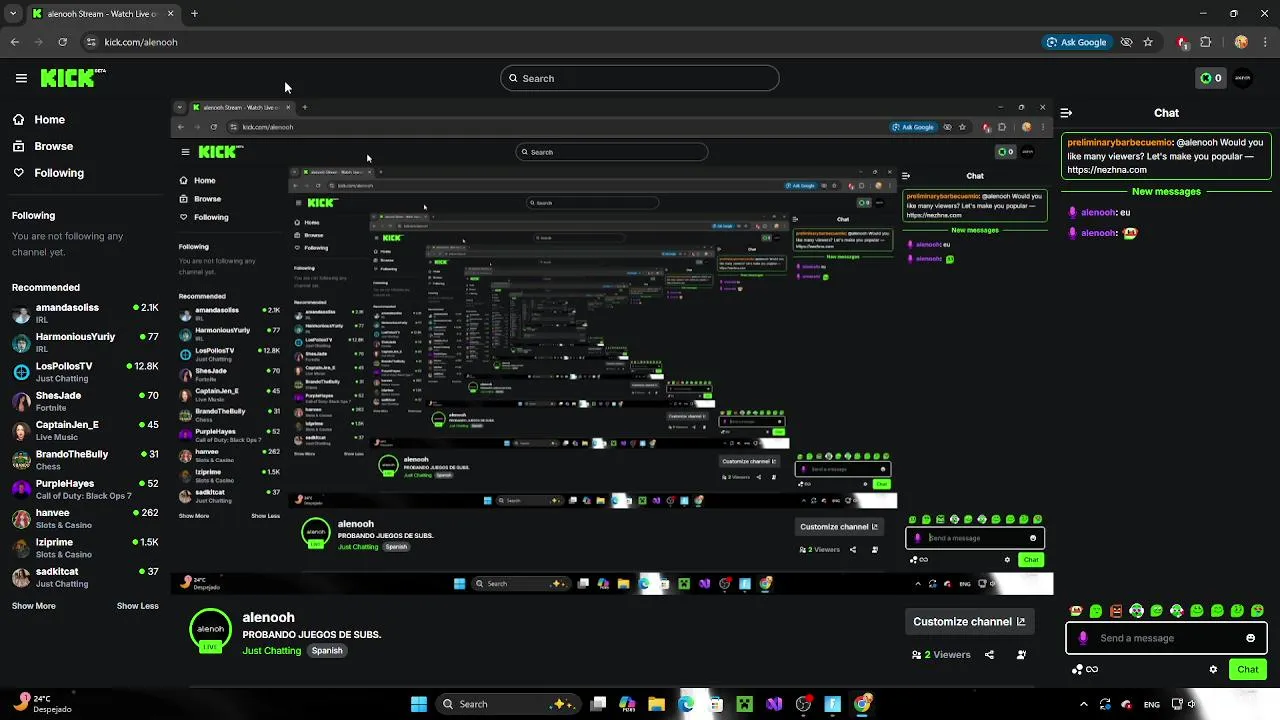1280x720 pixels.
Task: Click the Spanish language tag
Action: coord(327,651)
